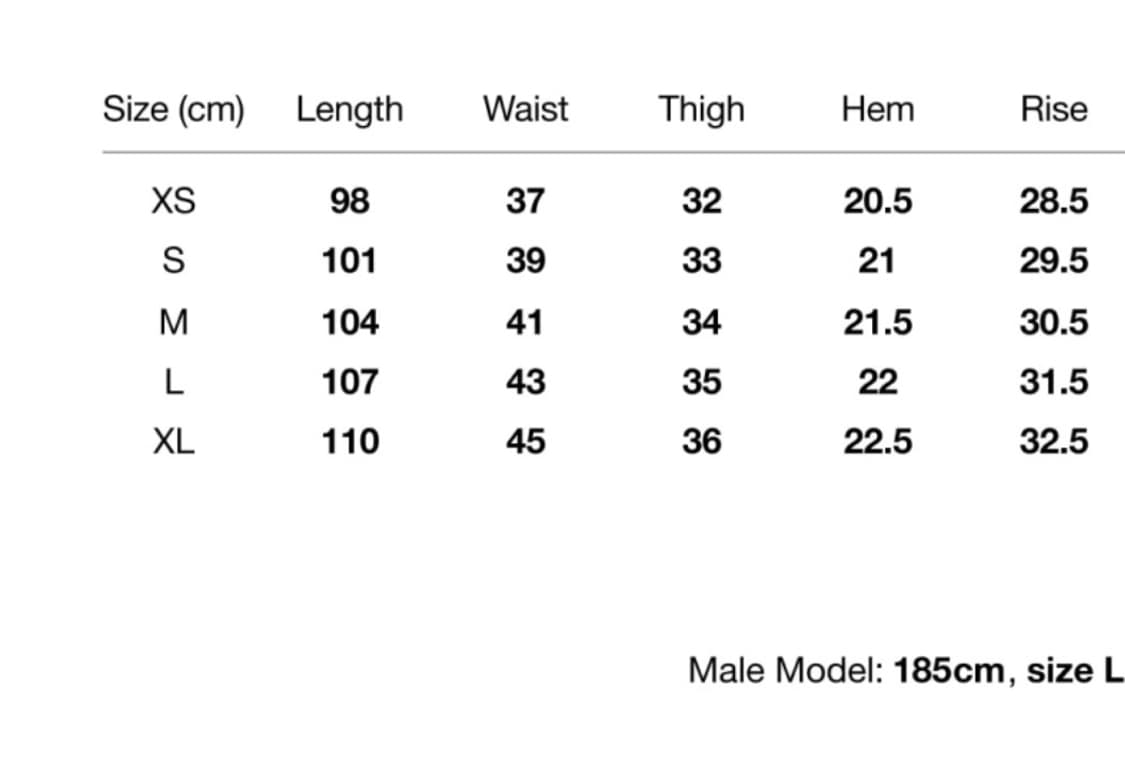Select the Thigh column header
This screenshot has height=777, width=1125.
701,109
